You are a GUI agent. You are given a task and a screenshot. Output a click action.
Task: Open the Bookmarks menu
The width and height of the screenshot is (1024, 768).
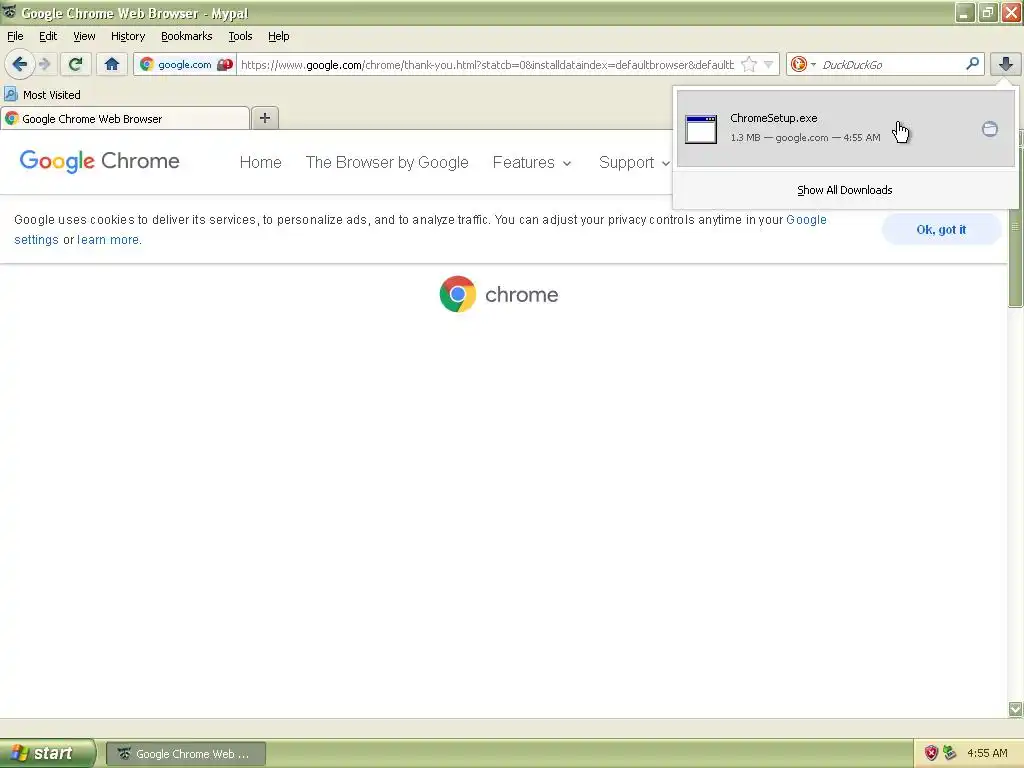point(187,36)
